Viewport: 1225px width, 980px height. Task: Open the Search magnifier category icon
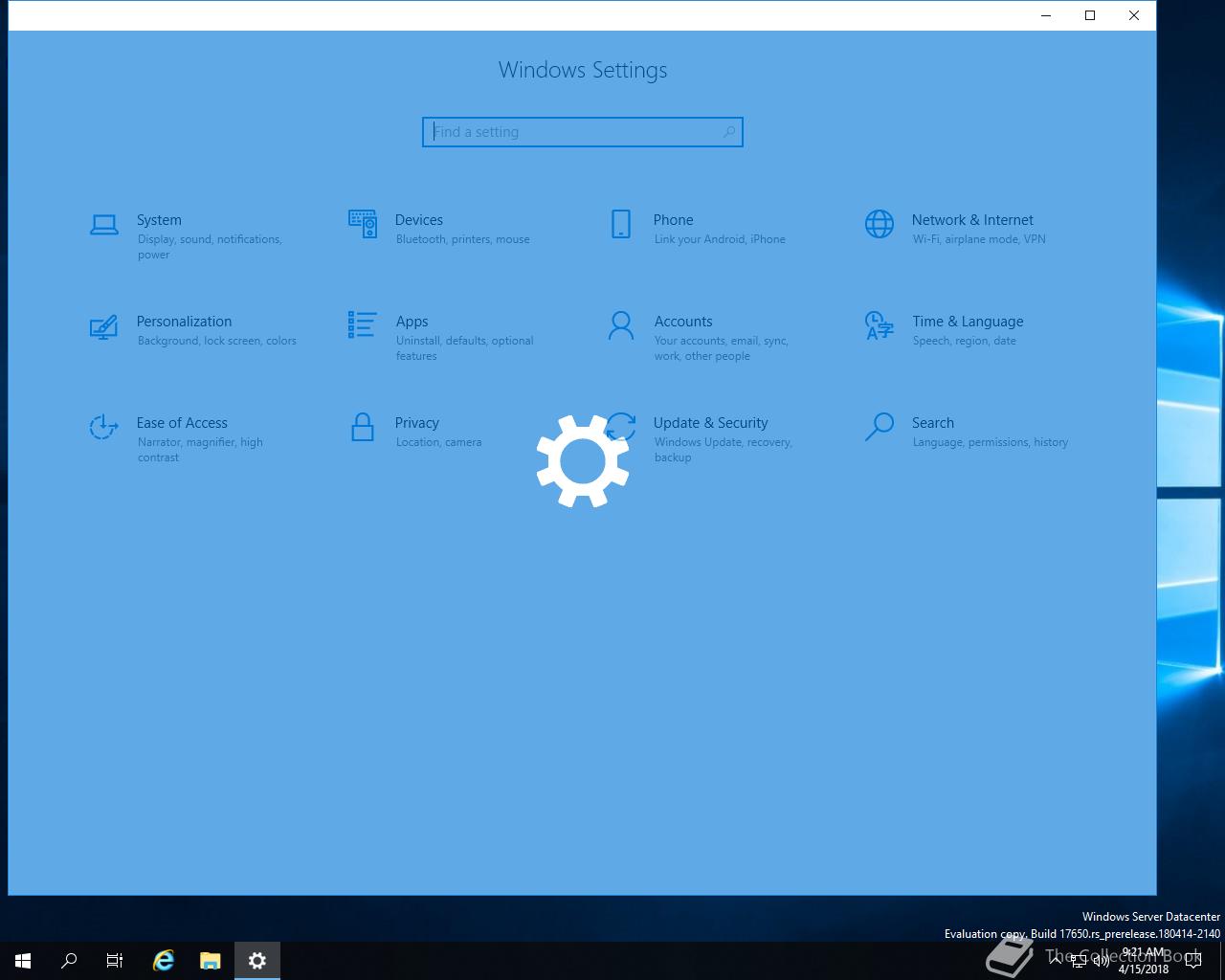pyautogui.click(x=880, y=427)
